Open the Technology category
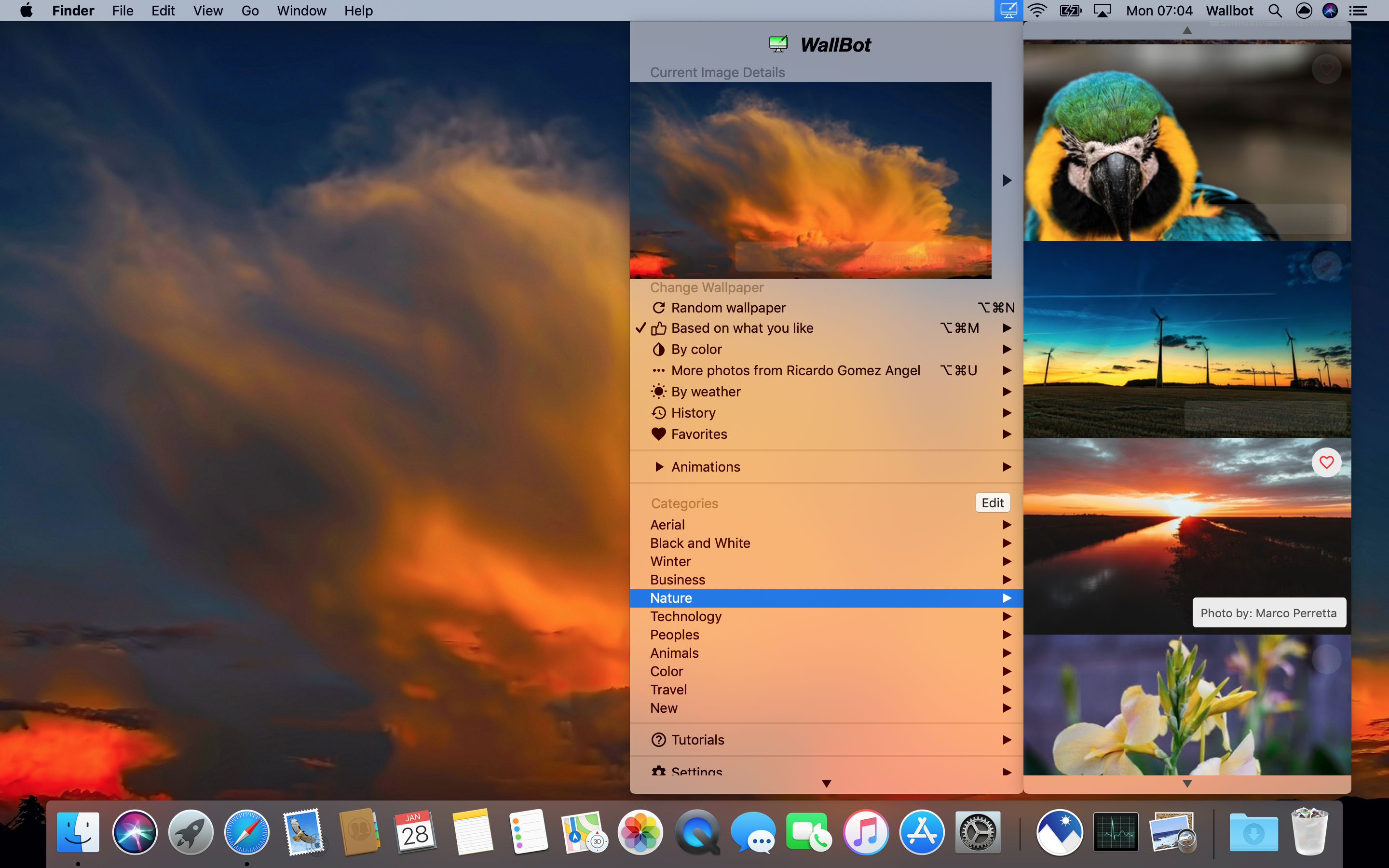Screen dimensions: 1389x868 coord(826,617)
